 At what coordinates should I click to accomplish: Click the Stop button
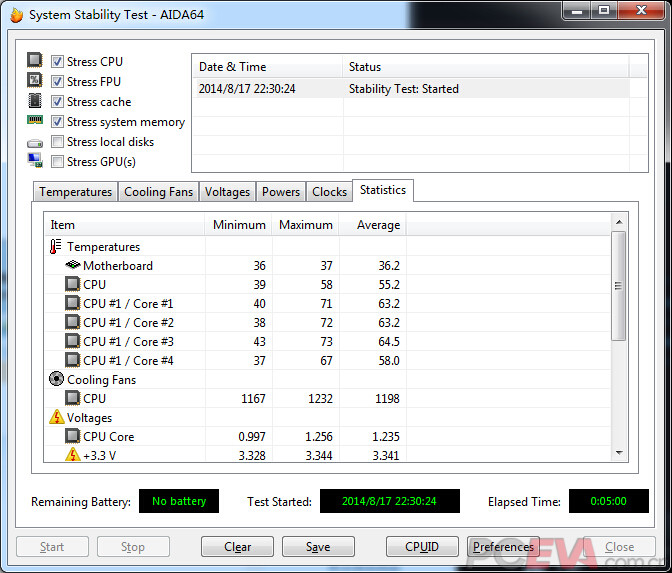point(133,547)
